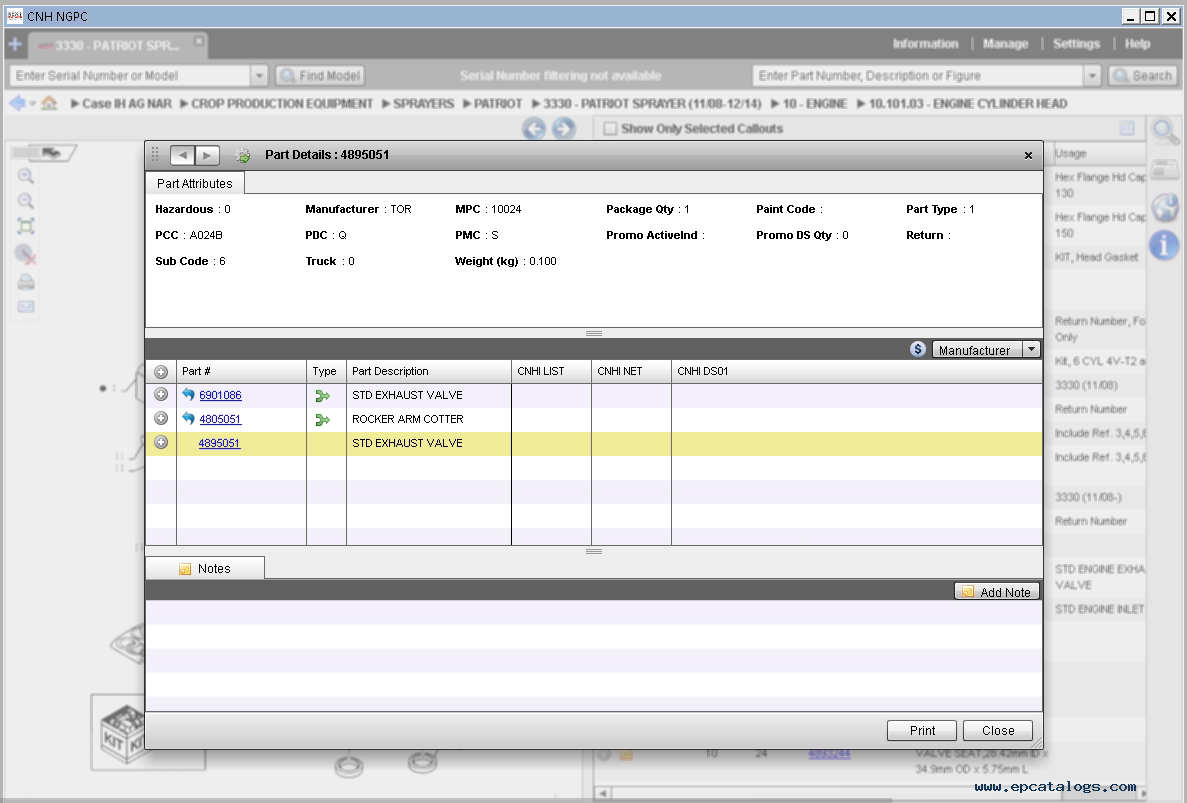Click the blue dollar pricing icon
The width and height of the screenshot is (1187, 803).
pyautogui.click(x=918, y=349)
